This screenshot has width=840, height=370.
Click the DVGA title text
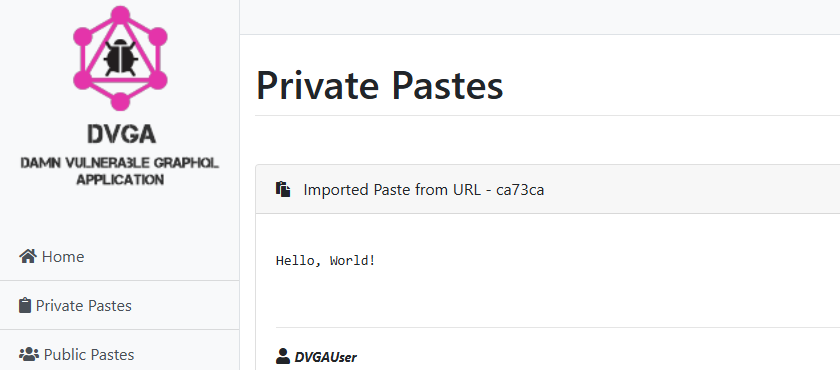click(x=122, y=134)
